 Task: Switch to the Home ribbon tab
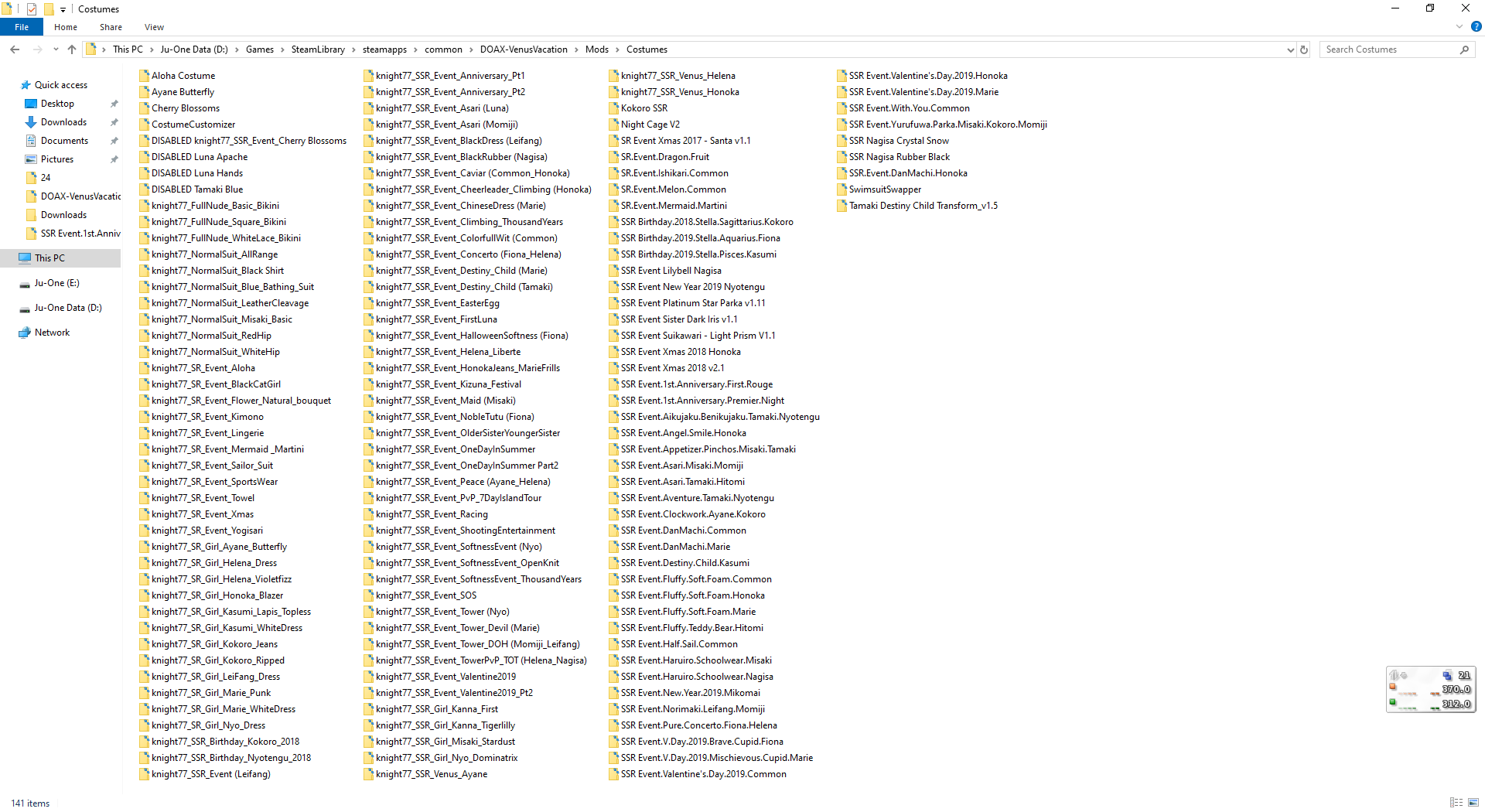click(x=66, y=27)
